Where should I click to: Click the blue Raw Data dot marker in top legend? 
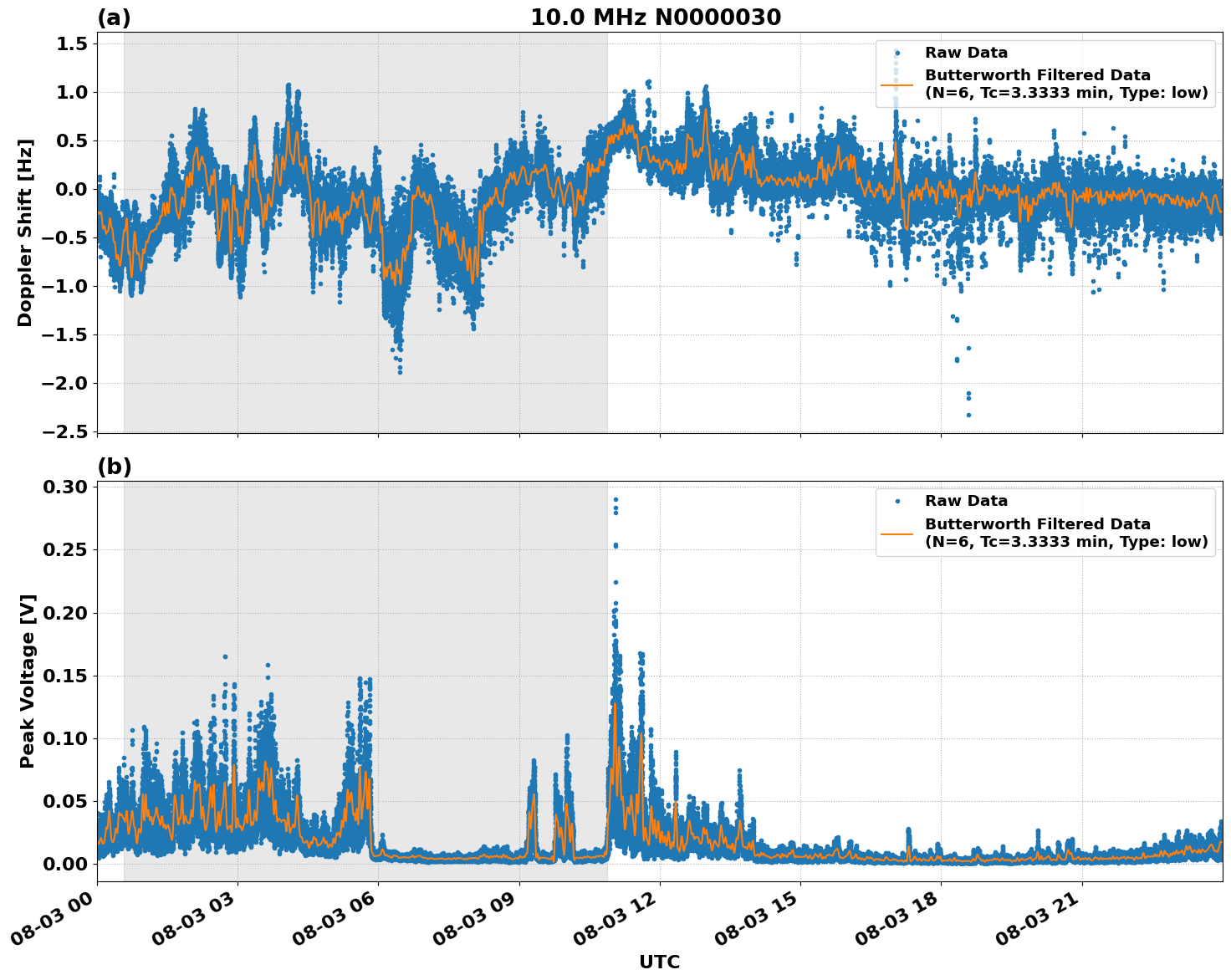point(898,51)
